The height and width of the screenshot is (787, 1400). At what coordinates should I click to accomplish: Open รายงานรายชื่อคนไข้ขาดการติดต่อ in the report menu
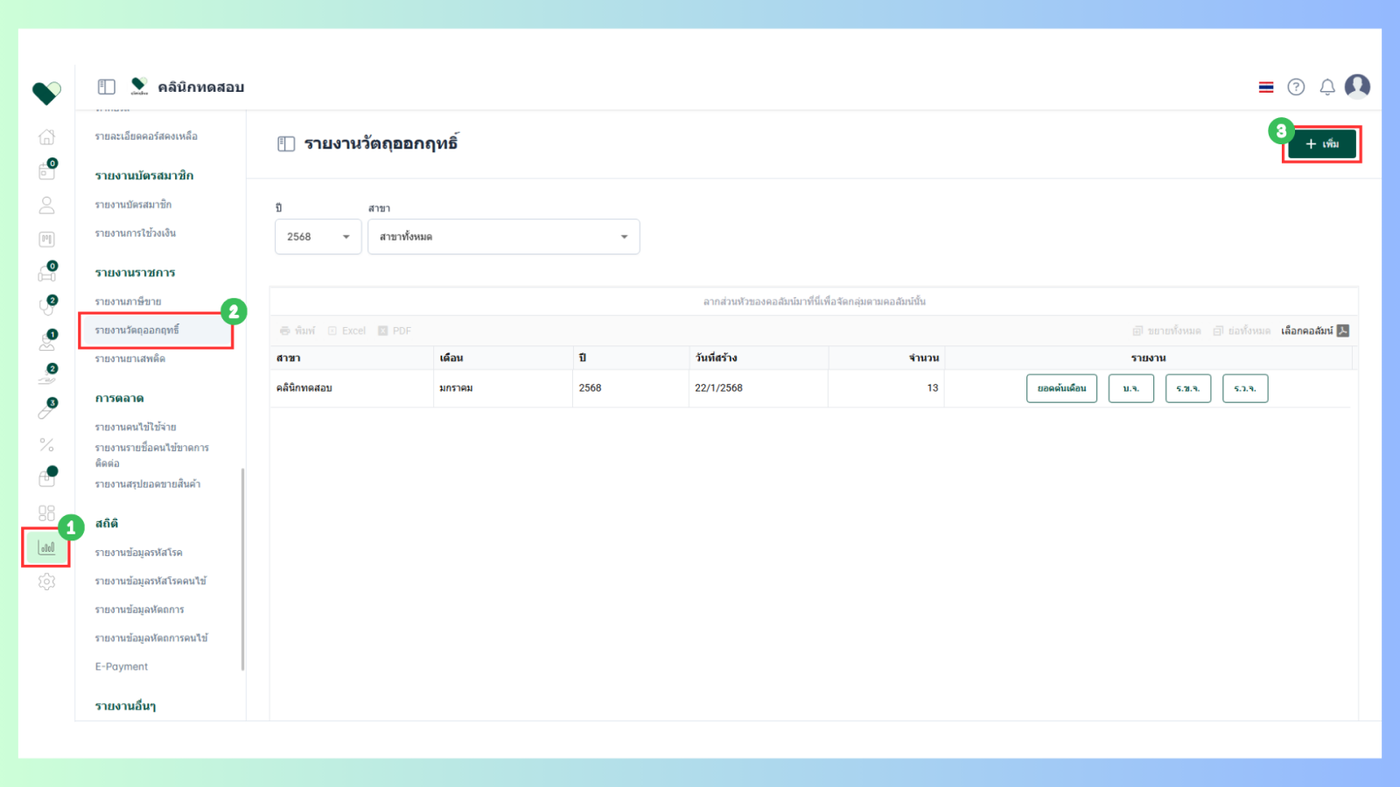[x=152, y=455]
